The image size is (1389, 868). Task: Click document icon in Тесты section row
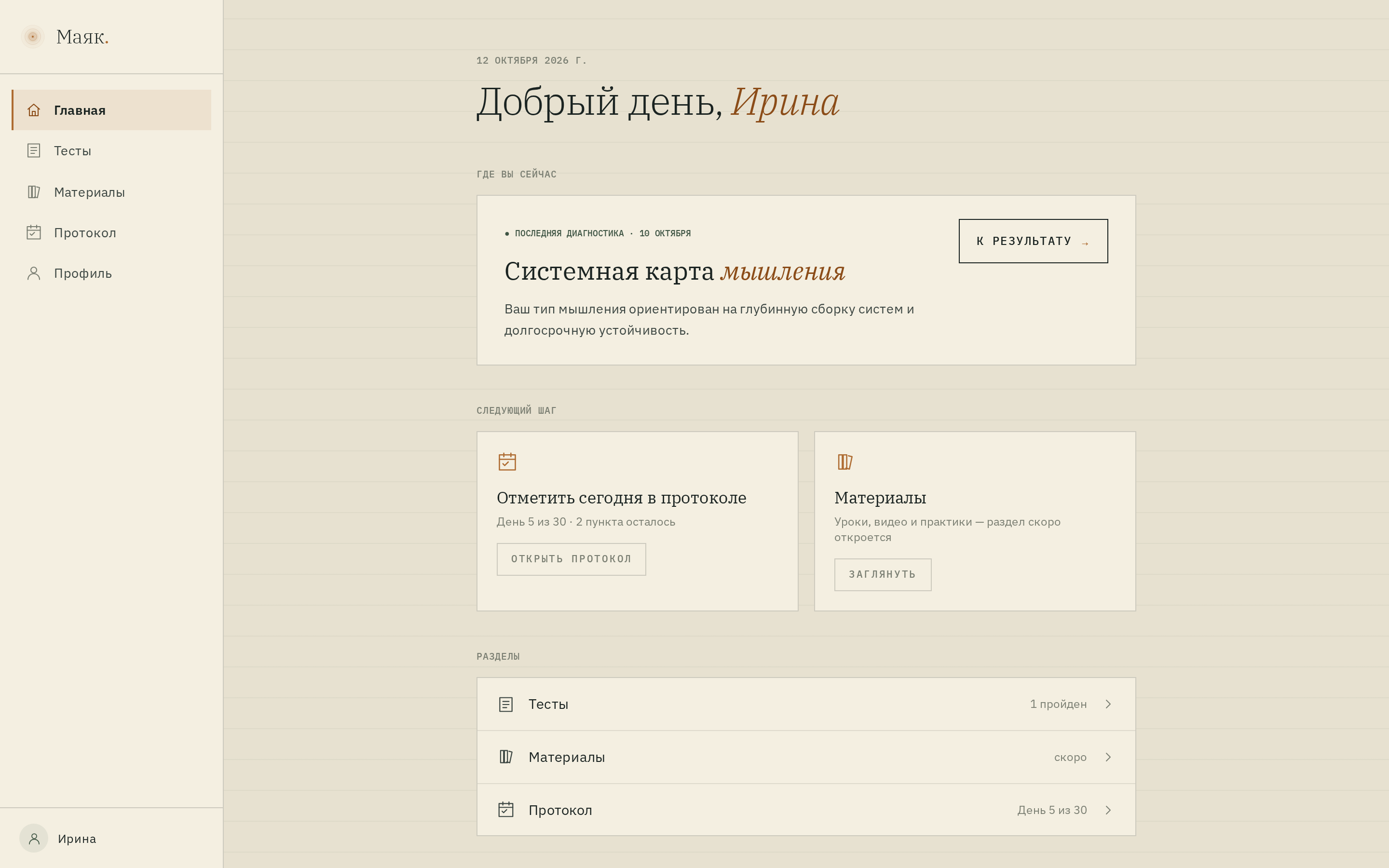coord(505,705)
